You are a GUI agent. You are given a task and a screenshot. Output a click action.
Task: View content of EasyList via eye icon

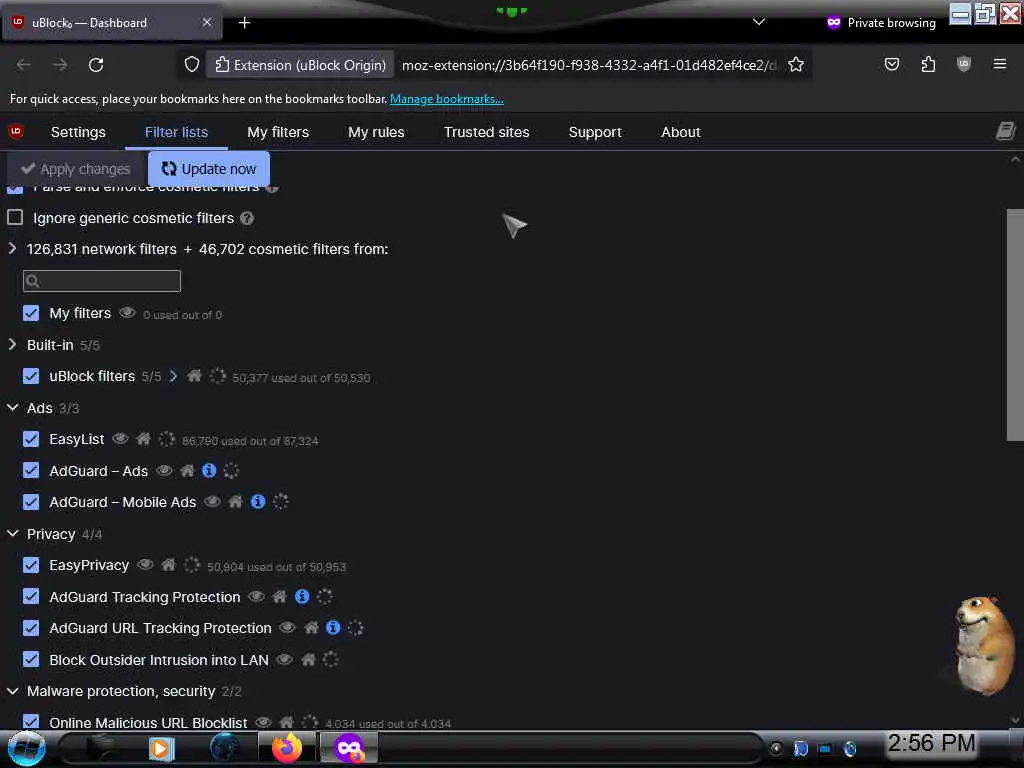[x=120, y=439]
